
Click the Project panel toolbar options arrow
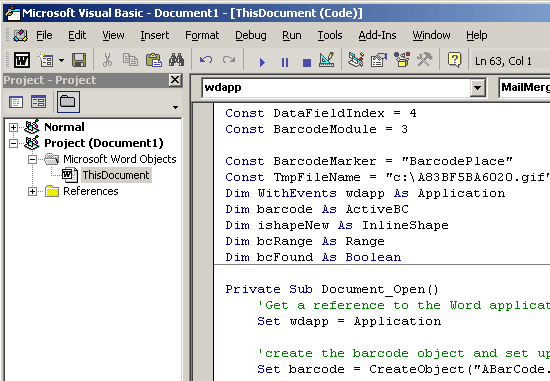(x=175, y=107)
